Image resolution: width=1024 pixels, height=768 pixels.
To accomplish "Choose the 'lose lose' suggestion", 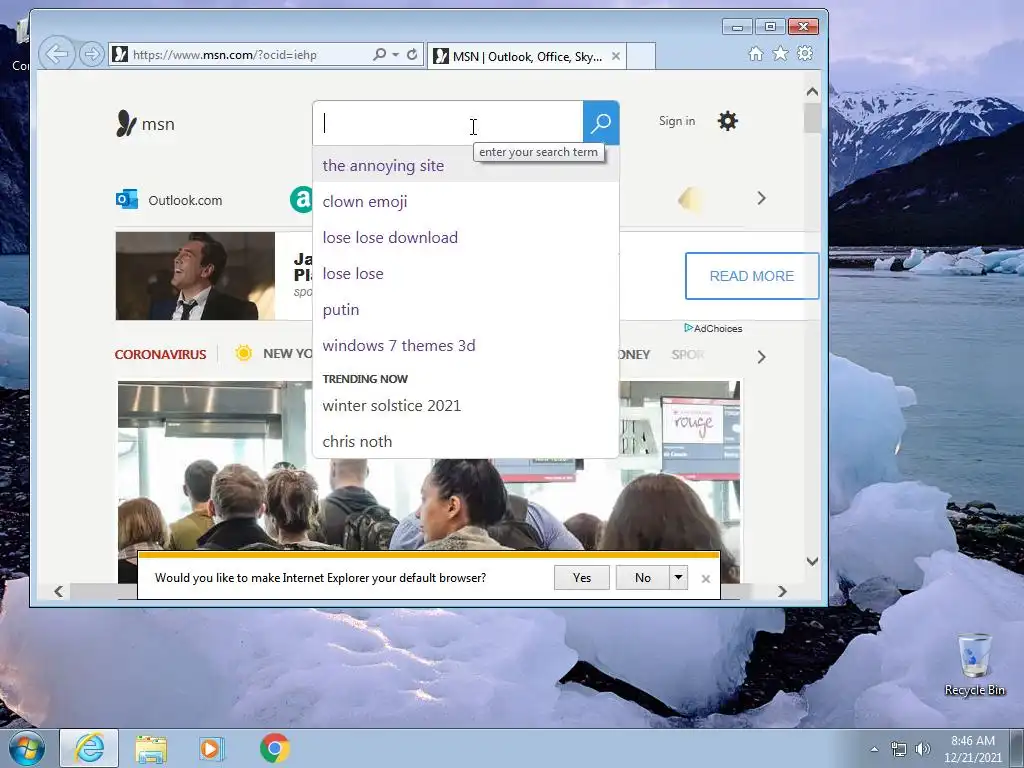I will click(x=465, y=273).
